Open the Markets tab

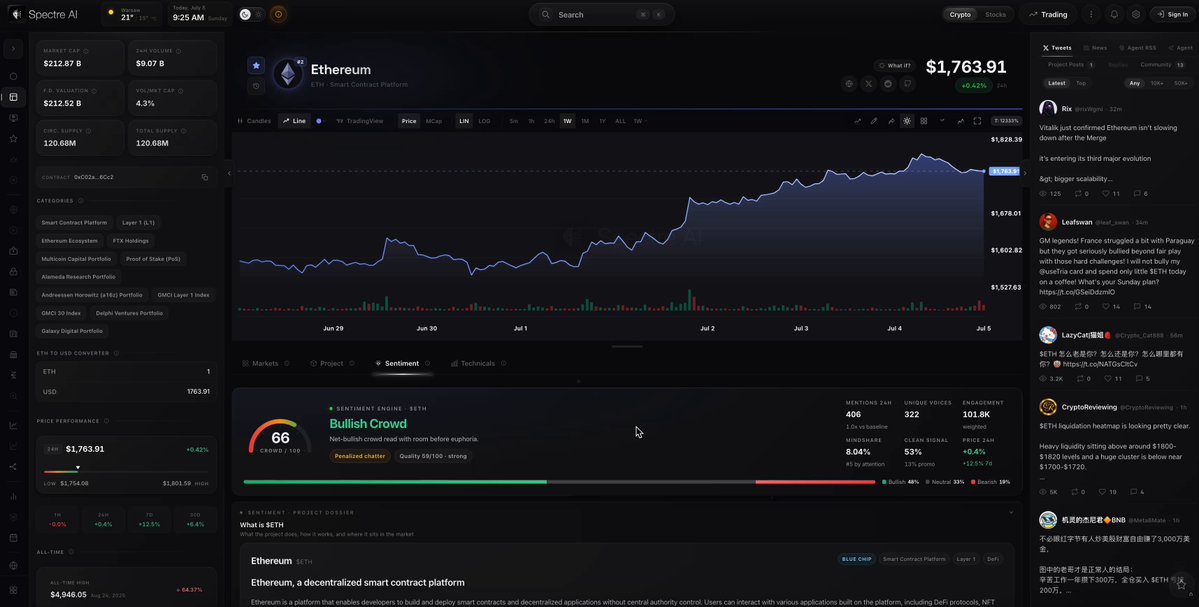265,363
